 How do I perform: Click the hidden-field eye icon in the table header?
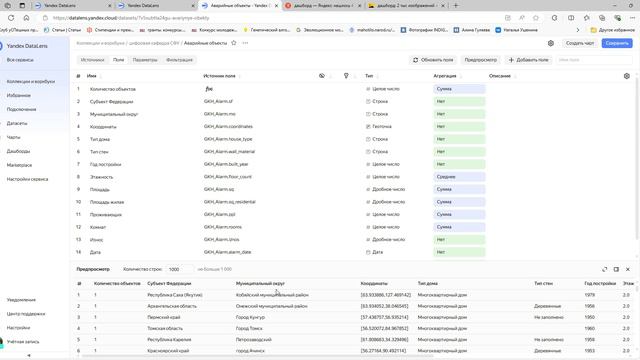(322, 76)
